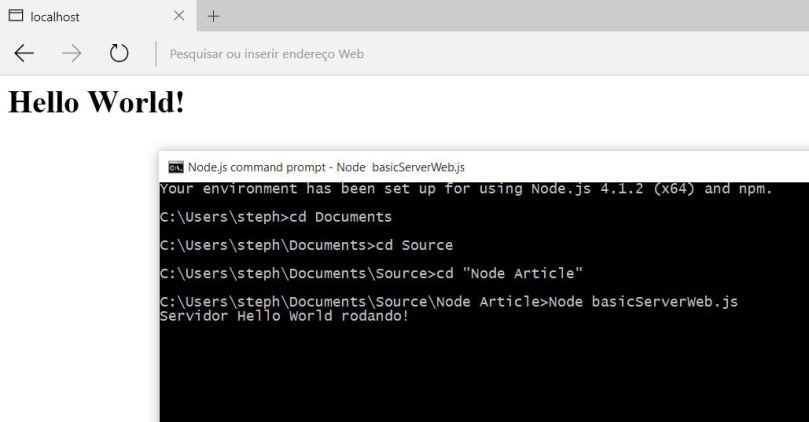This screenshot has width=809, height=422.
Task: Click the Hello World! heading
Action: point(96,102)
